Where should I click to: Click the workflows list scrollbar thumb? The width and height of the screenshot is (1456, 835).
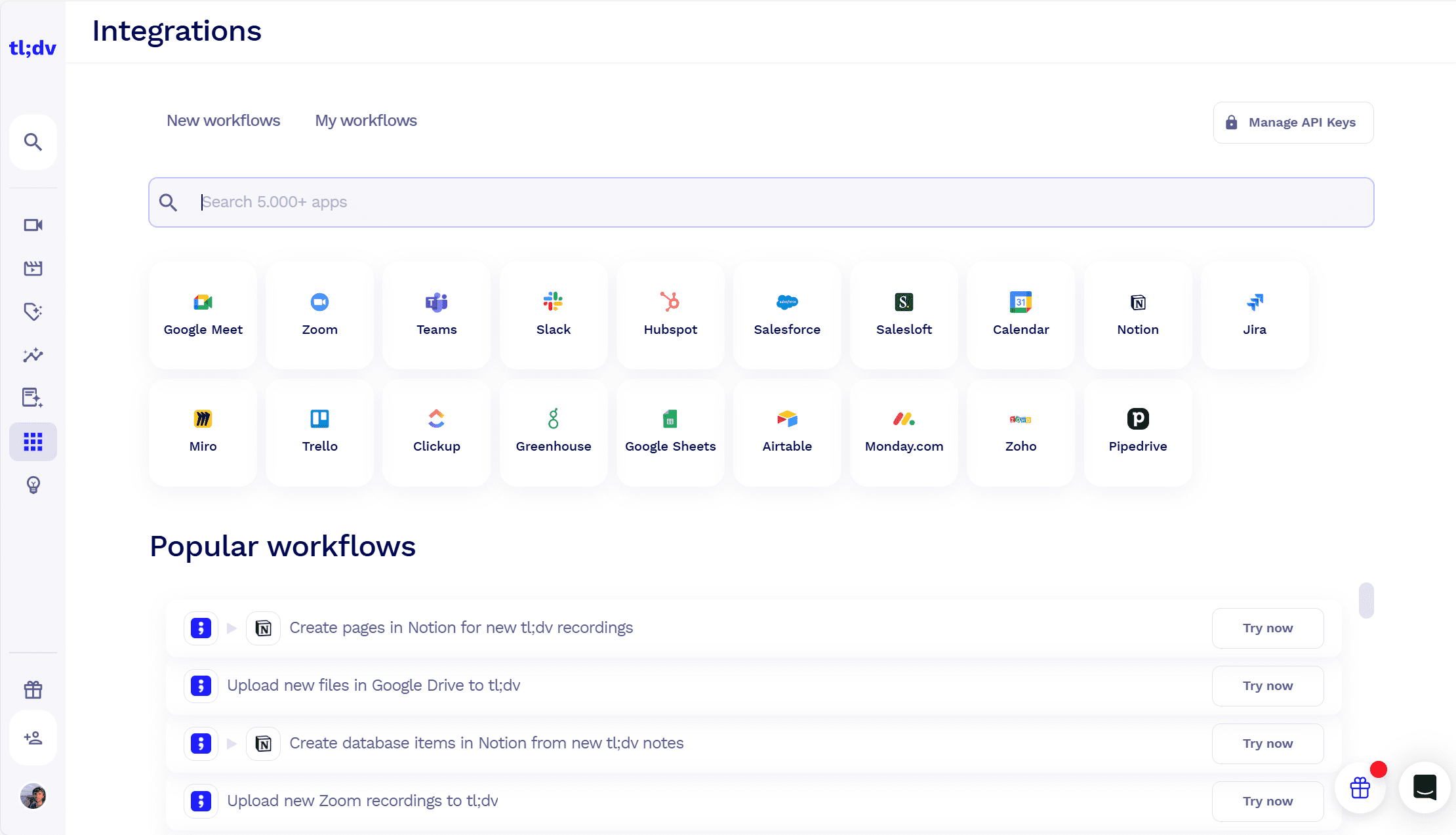[x=1366, y=600]
